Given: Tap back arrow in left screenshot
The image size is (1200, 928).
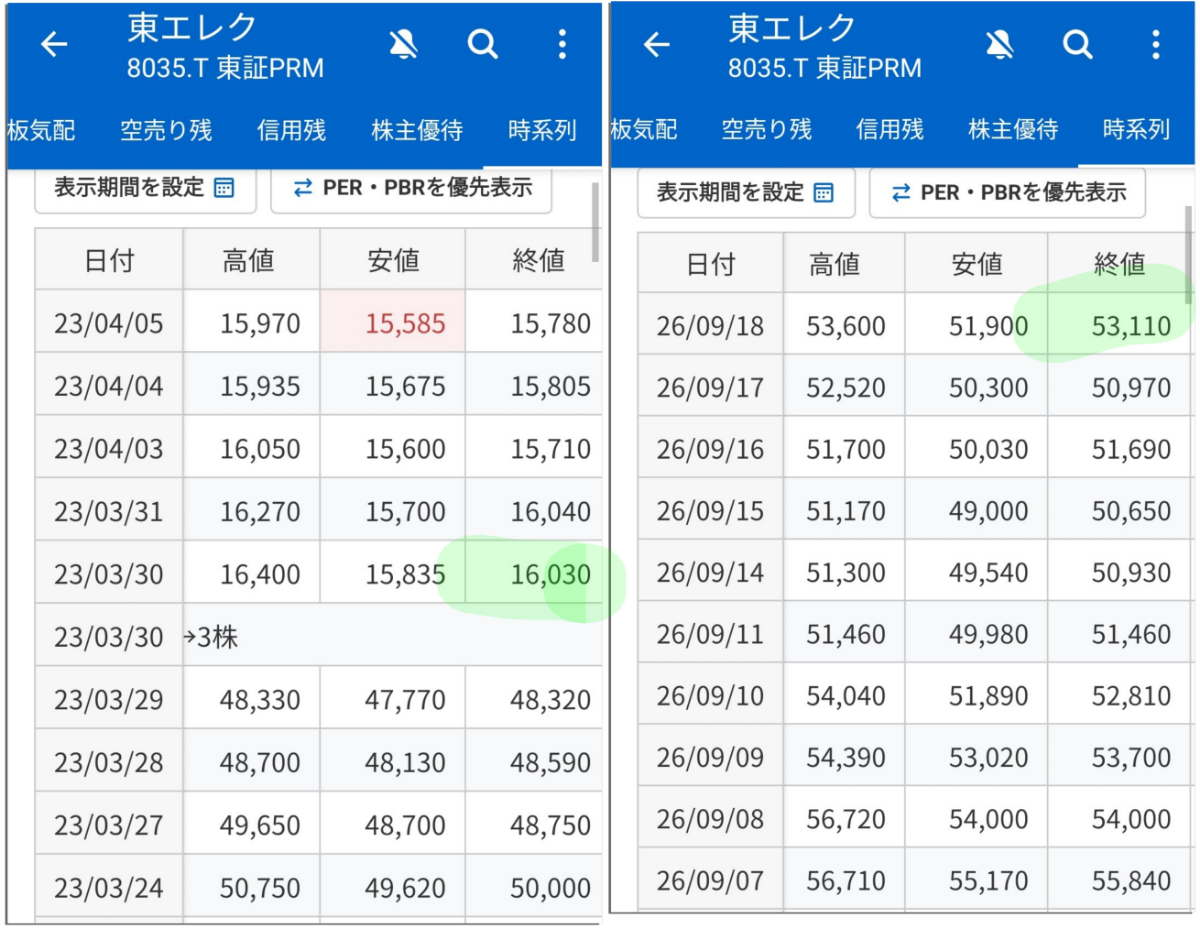Looking at the screenshot, I should pos(53,44).
